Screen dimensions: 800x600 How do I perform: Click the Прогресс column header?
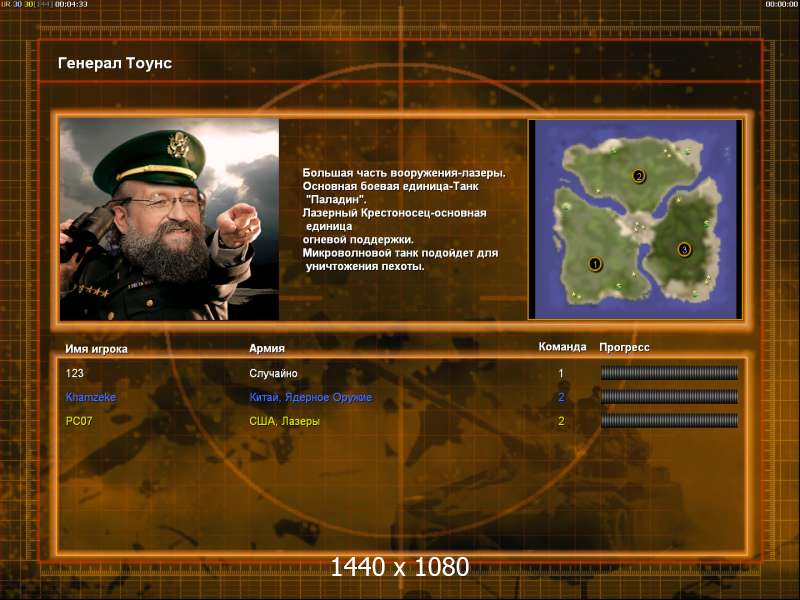tap(624, 347)
